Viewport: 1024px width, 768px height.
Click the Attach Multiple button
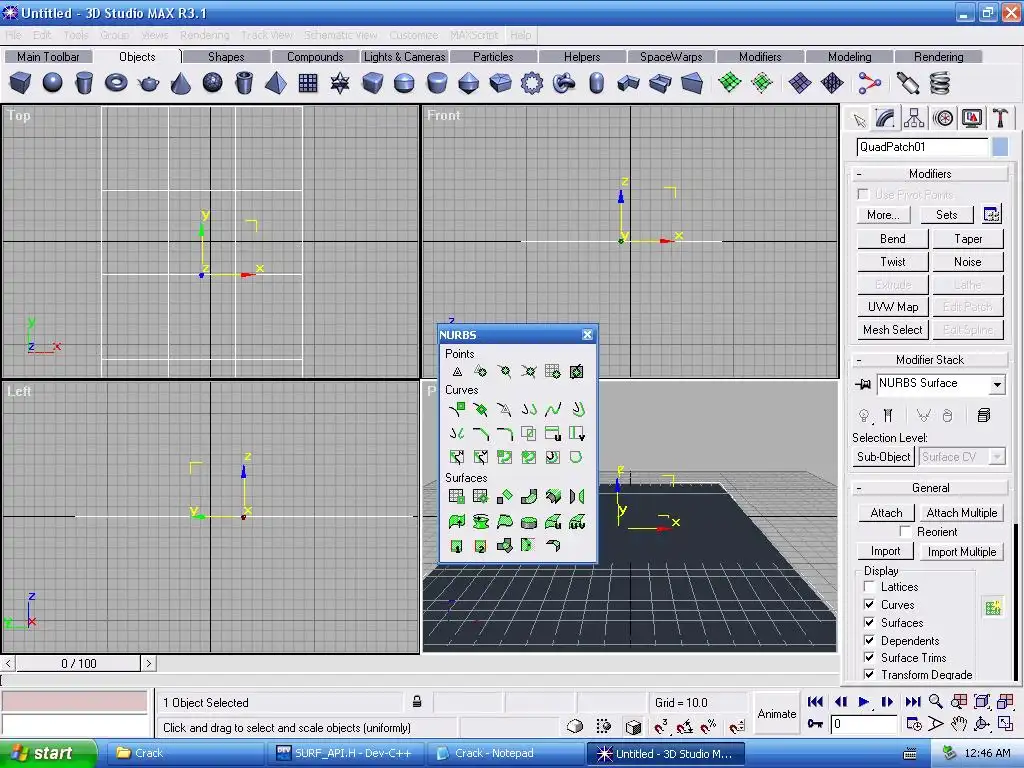[x=961, y=513]
